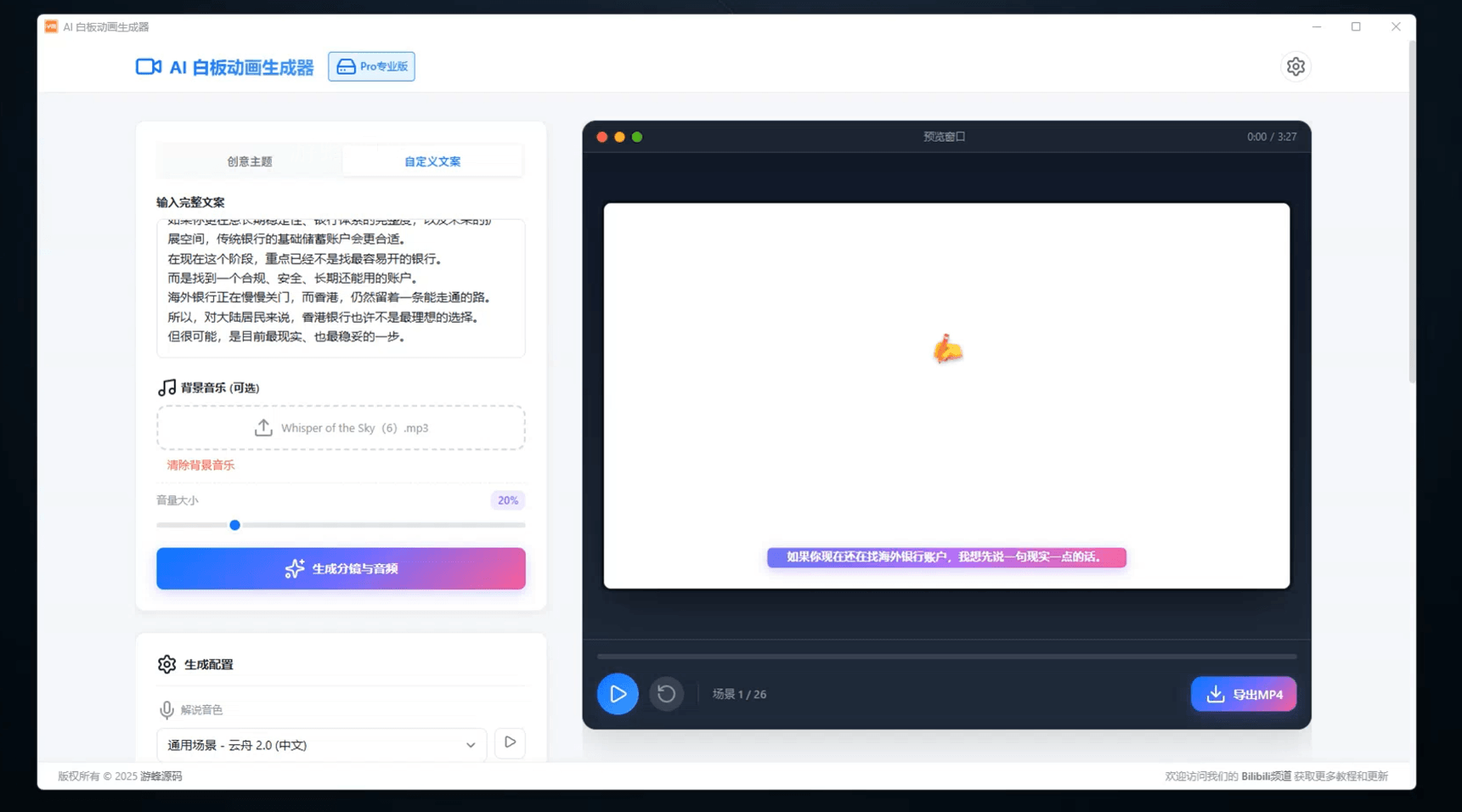Click the green dot in the preview window header
The width and height of the screenshot is (1462, 812).
637,137
